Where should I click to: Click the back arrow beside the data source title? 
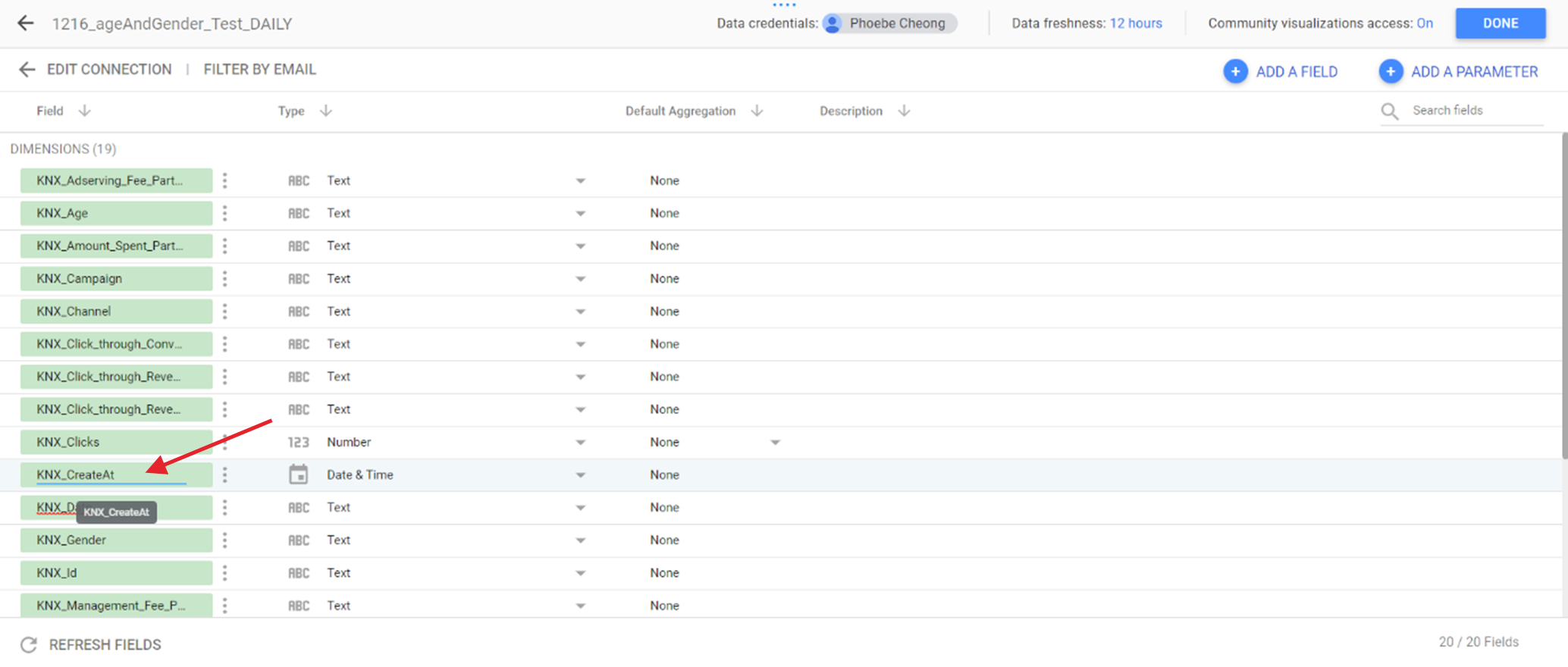tap(26, 23)
